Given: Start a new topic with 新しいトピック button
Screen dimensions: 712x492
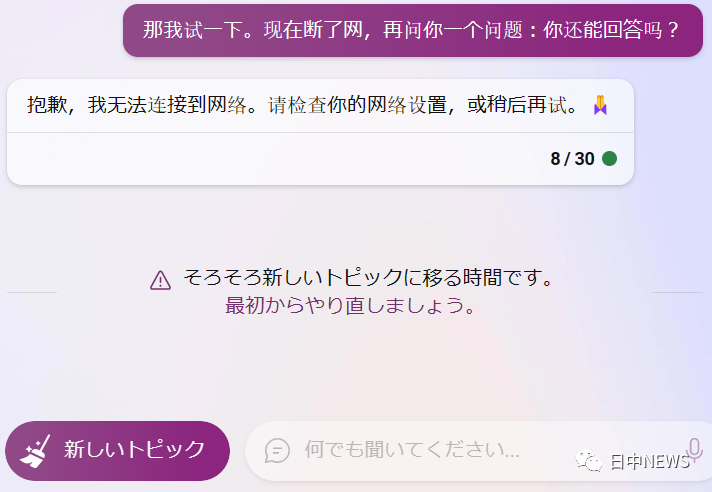Looking at the screenshot, I should point(117,451).
